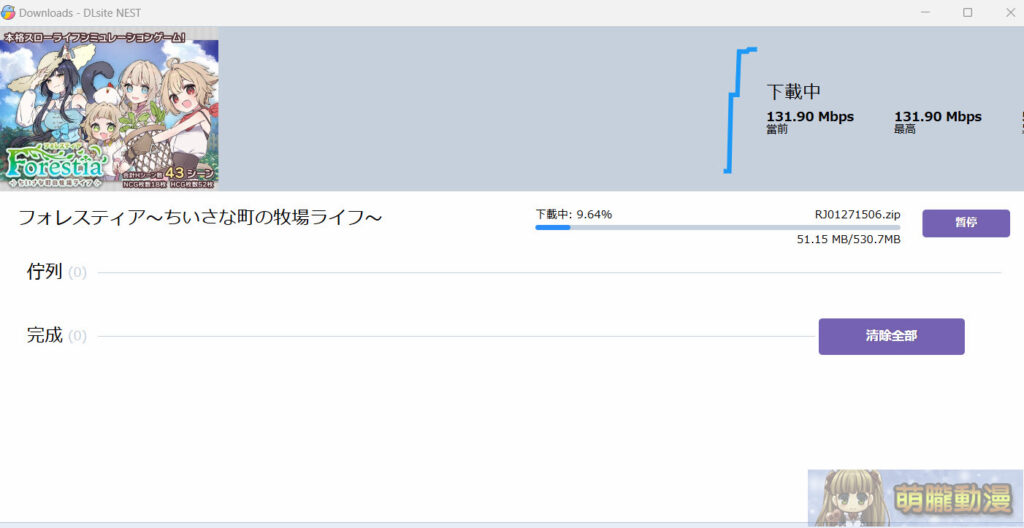
Task: Click the 清除全部 clear all button
Action: (x=891, y=337)
